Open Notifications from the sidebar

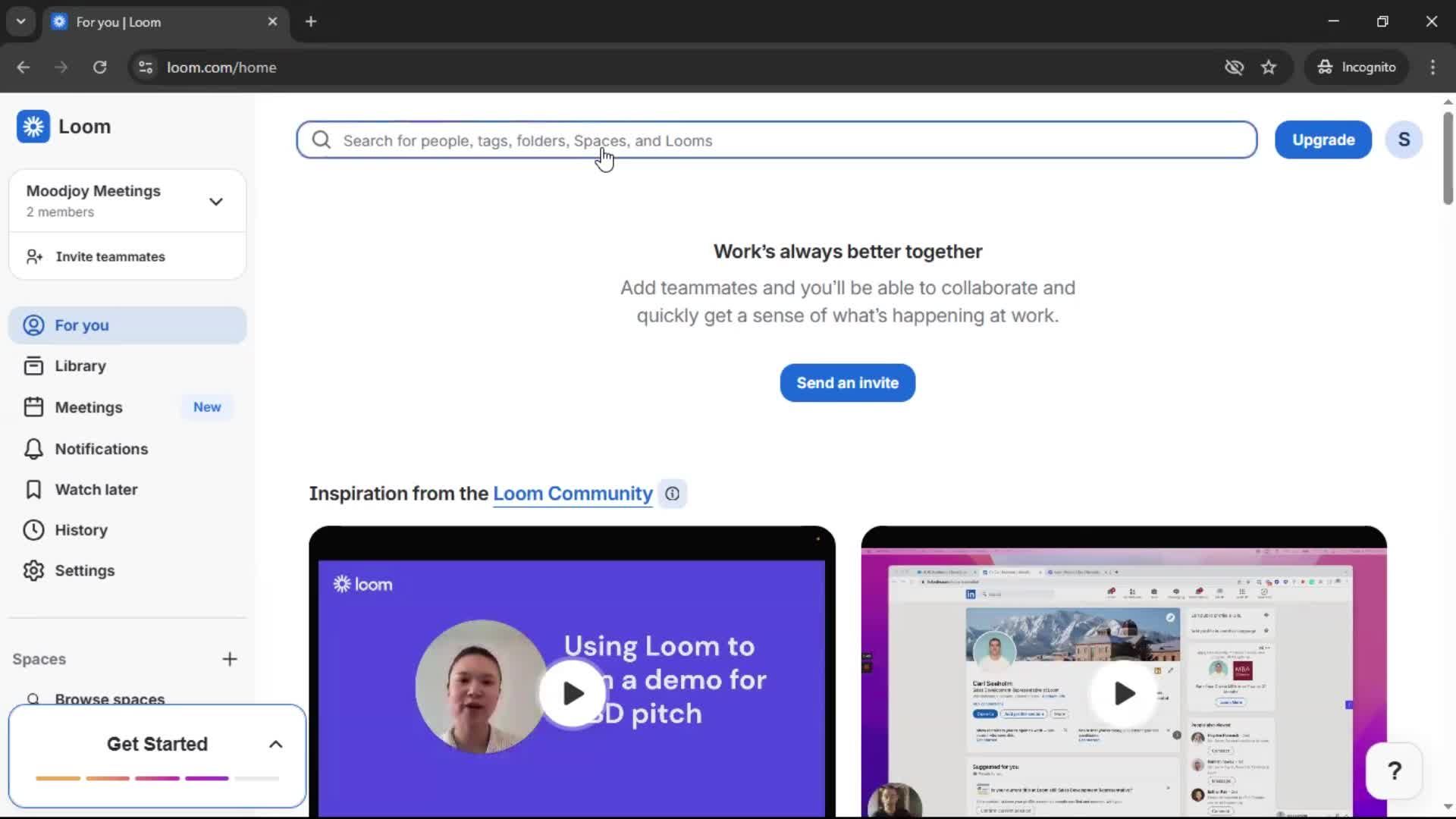pyautogui.click(x=101, y=449)
